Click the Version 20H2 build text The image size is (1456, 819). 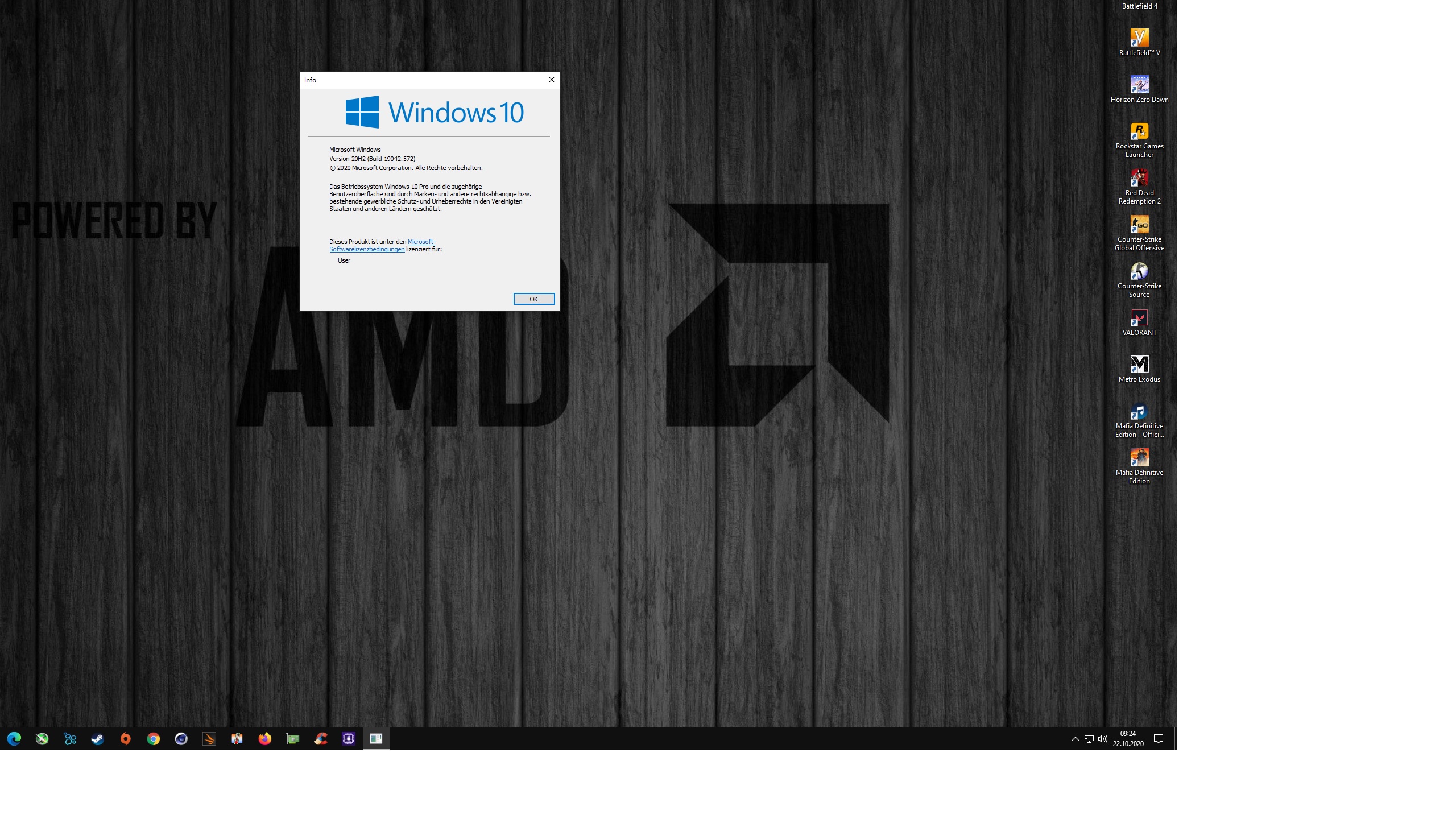[x=373, y=159]
